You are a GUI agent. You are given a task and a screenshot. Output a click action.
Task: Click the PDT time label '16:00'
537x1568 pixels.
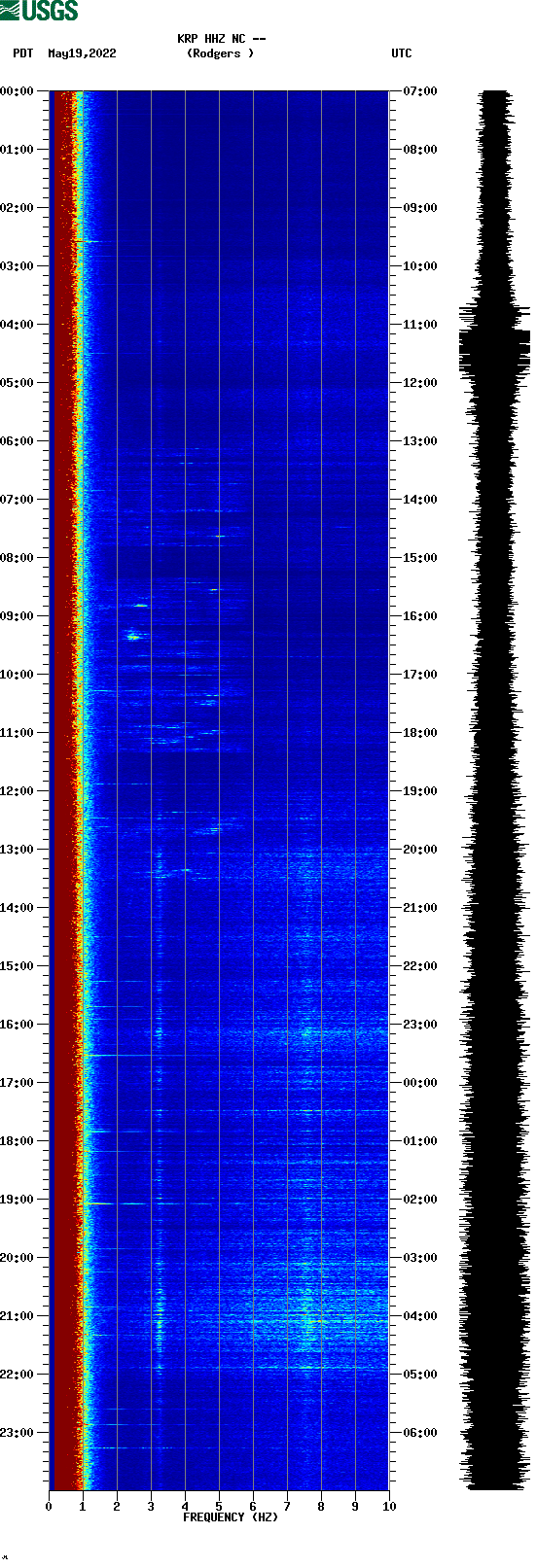pos(17,1025)
